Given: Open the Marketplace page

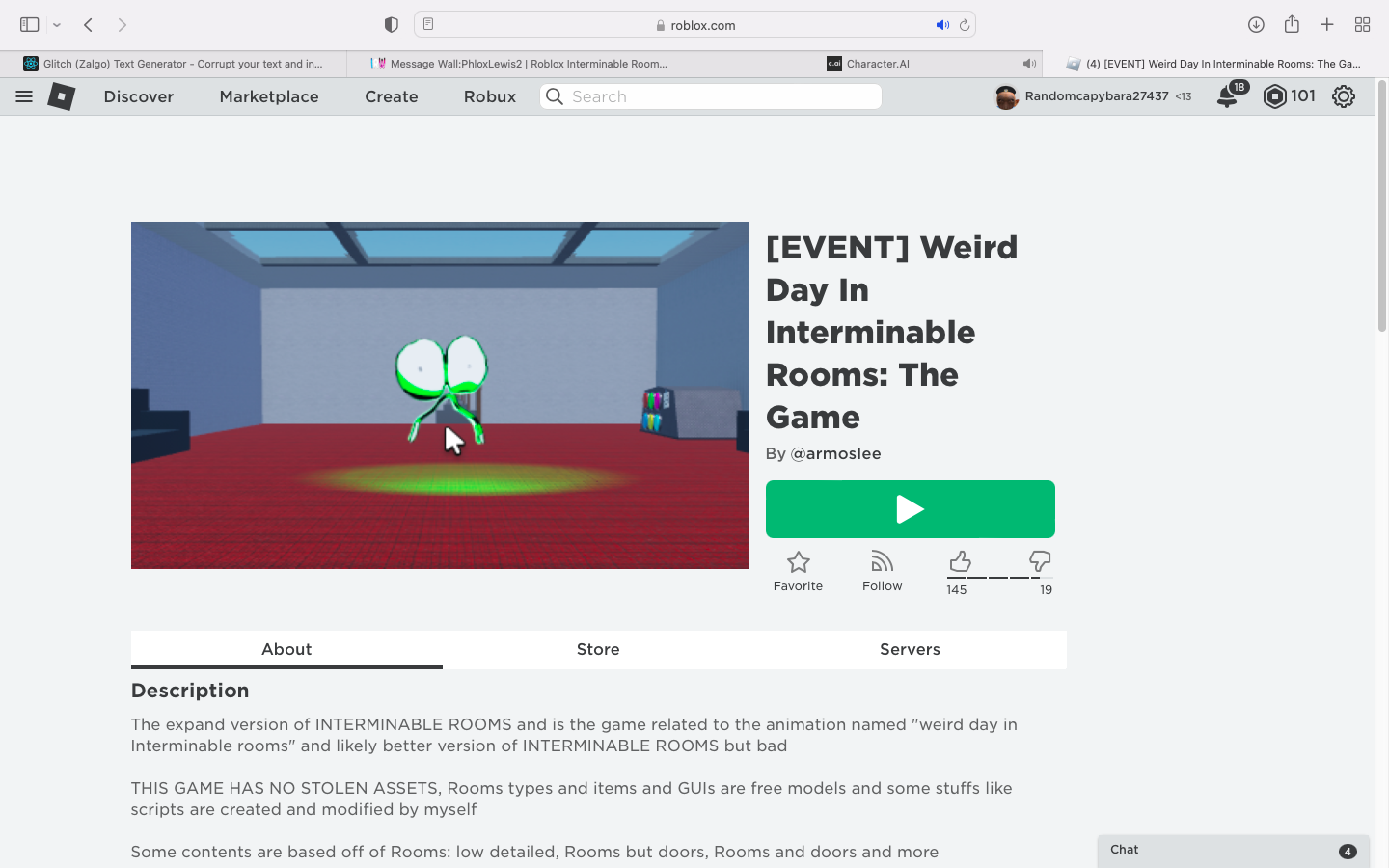Looking at the screenshot, I should (269, 96).
